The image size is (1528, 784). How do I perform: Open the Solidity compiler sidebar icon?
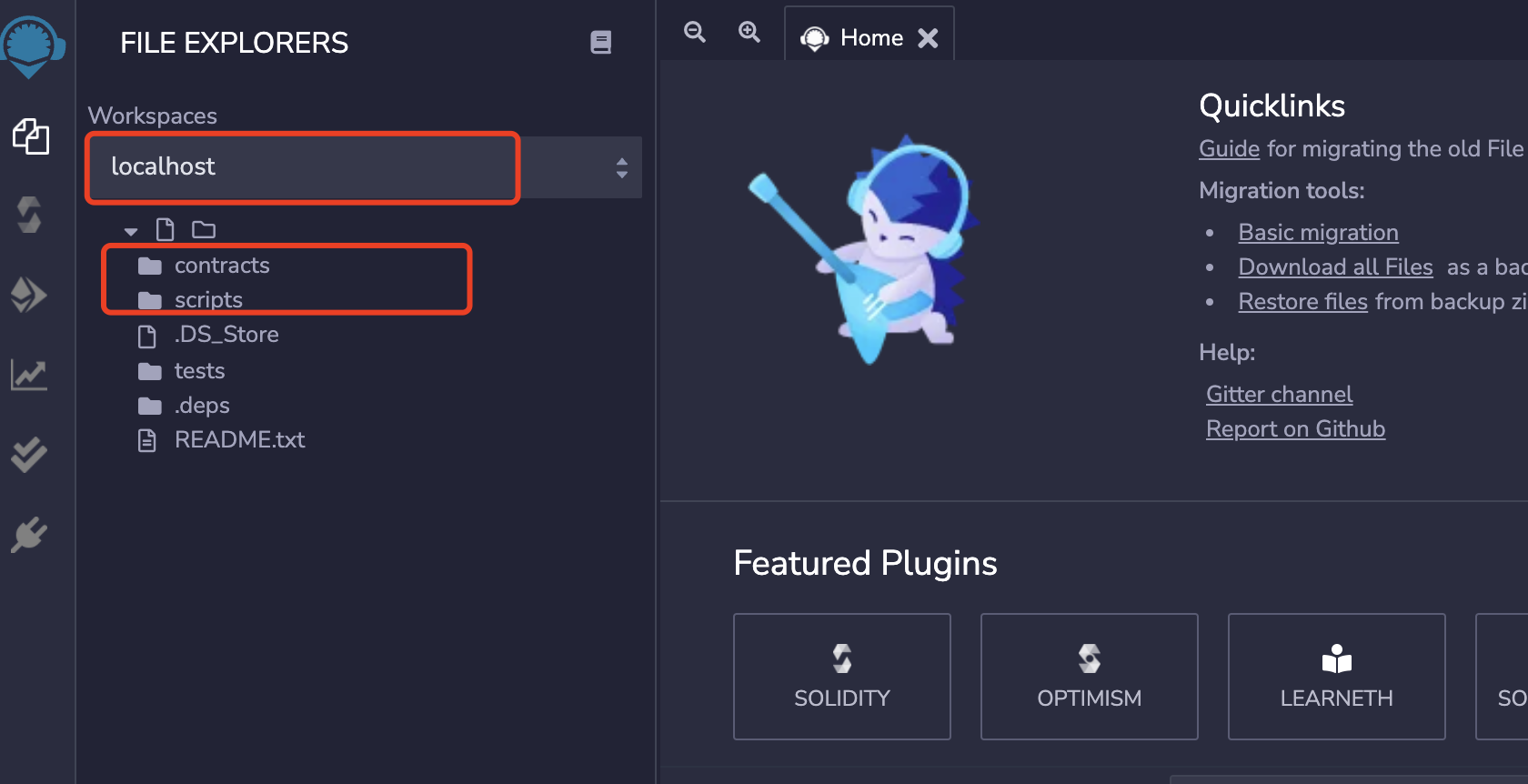coord(30,216)
